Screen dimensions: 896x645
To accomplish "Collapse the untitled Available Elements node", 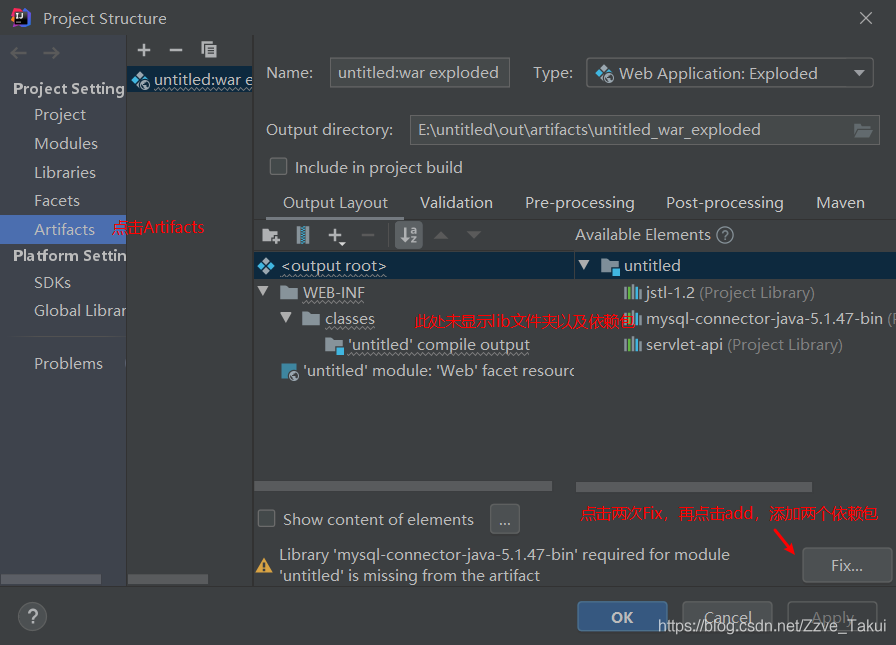I will click(583, 266).
